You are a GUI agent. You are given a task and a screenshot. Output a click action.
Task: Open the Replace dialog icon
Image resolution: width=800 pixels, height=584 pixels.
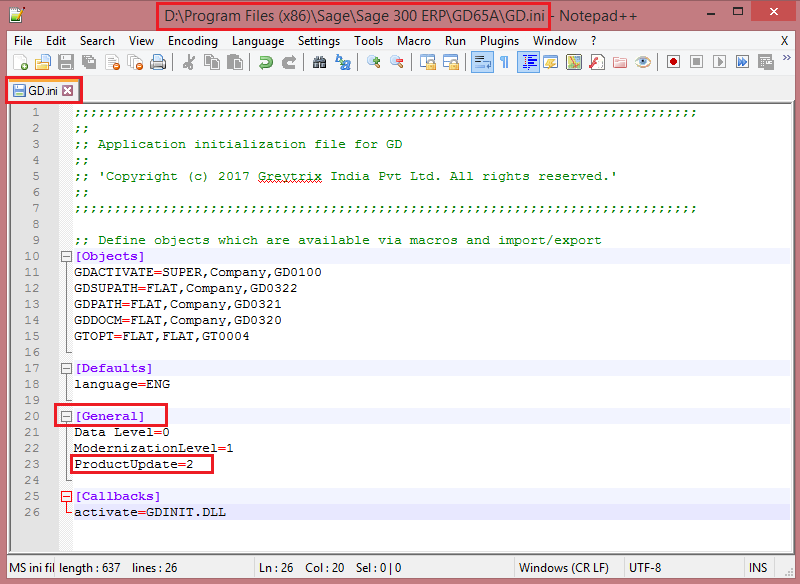343,62
